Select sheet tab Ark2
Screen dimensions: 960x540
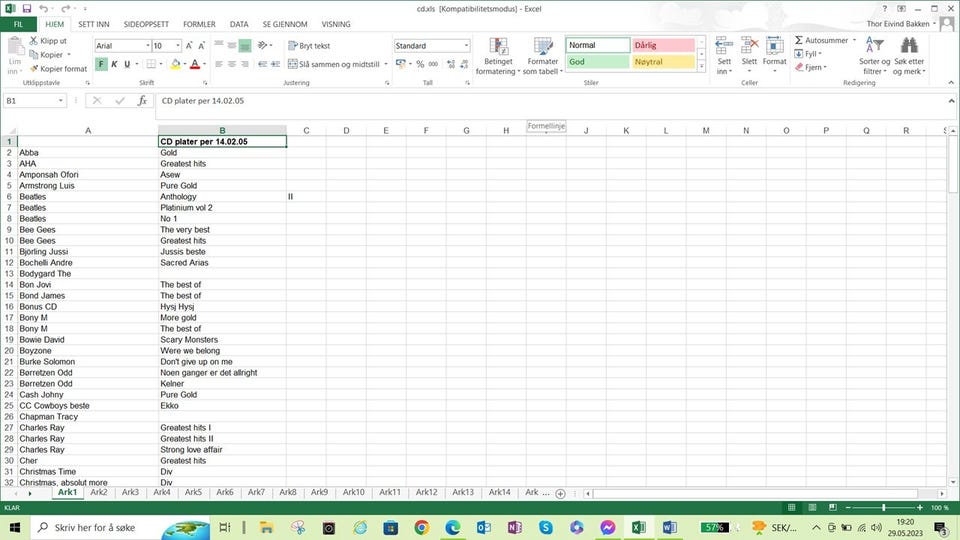99,492
